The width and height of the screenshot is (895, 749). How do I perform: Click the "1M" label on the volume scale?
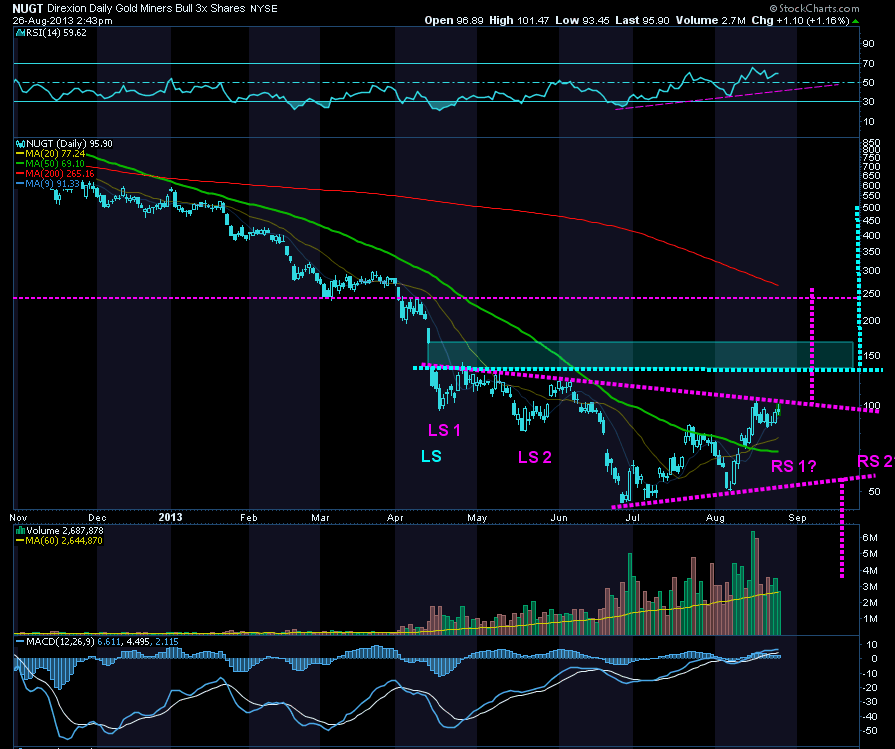870,619
